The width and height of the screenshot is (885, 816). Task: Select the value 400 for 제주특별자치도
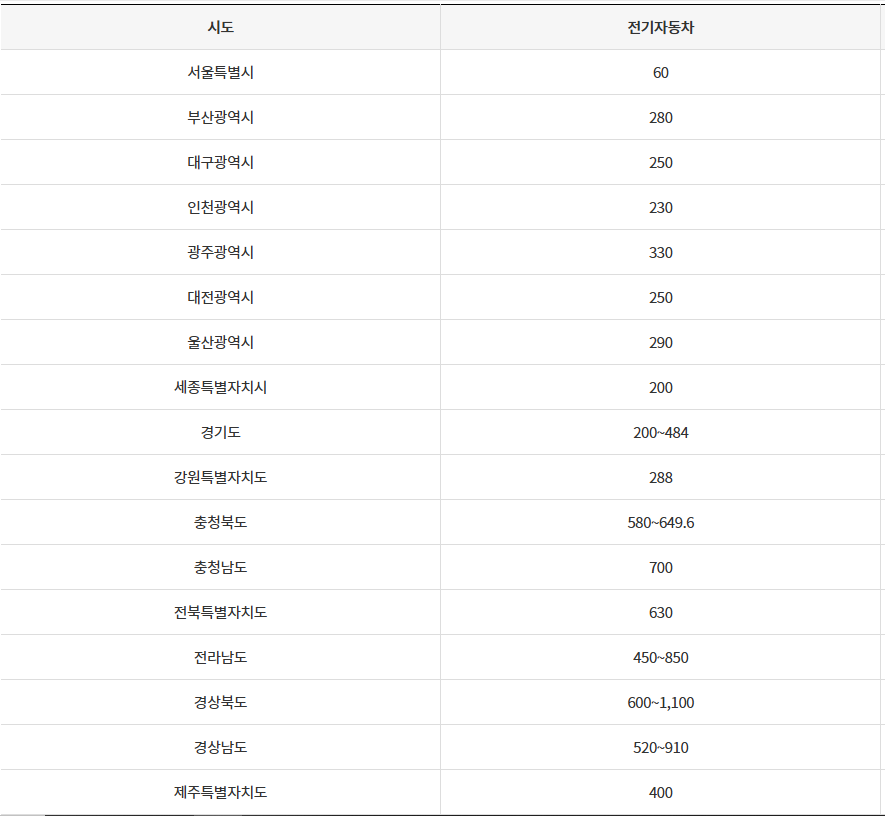(660, 792)
